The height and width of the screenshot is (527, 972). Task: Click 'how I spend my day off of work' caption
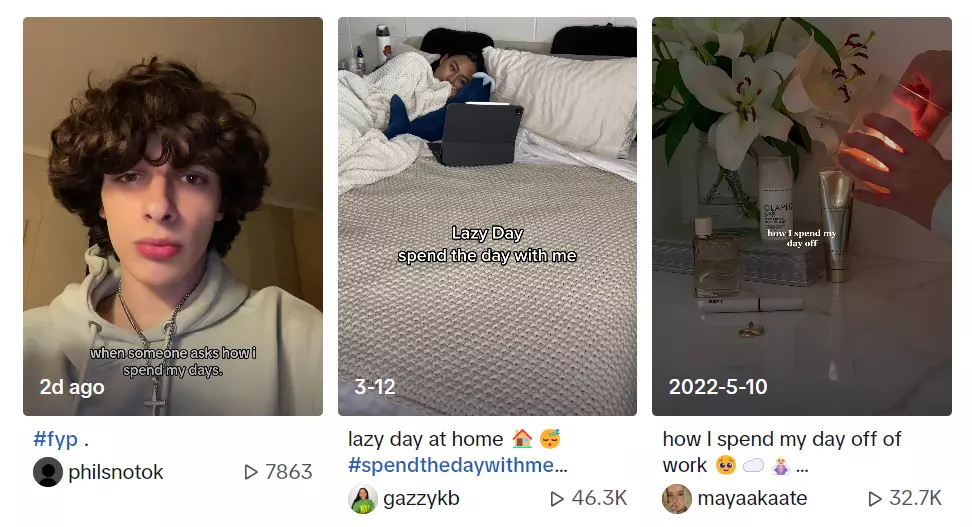pos(782,452)
